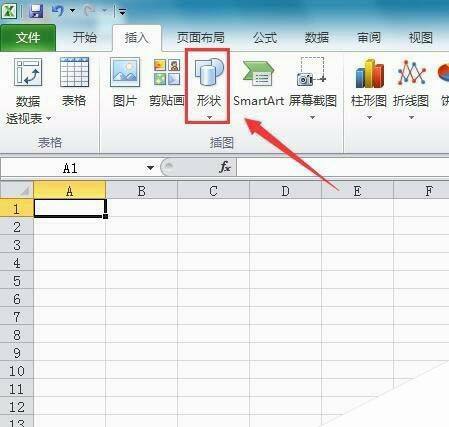Switch to the 页面布局 tab
Viewport: 449px width, 427px height.
200,38
